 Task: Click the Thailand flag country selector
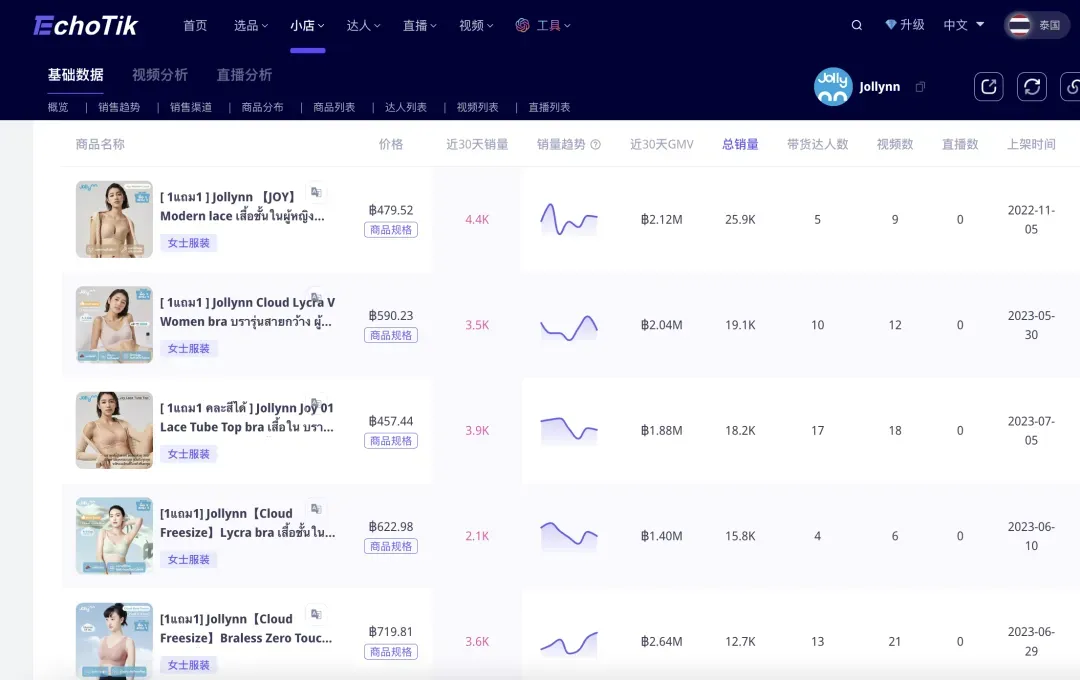click(1036, 25)
